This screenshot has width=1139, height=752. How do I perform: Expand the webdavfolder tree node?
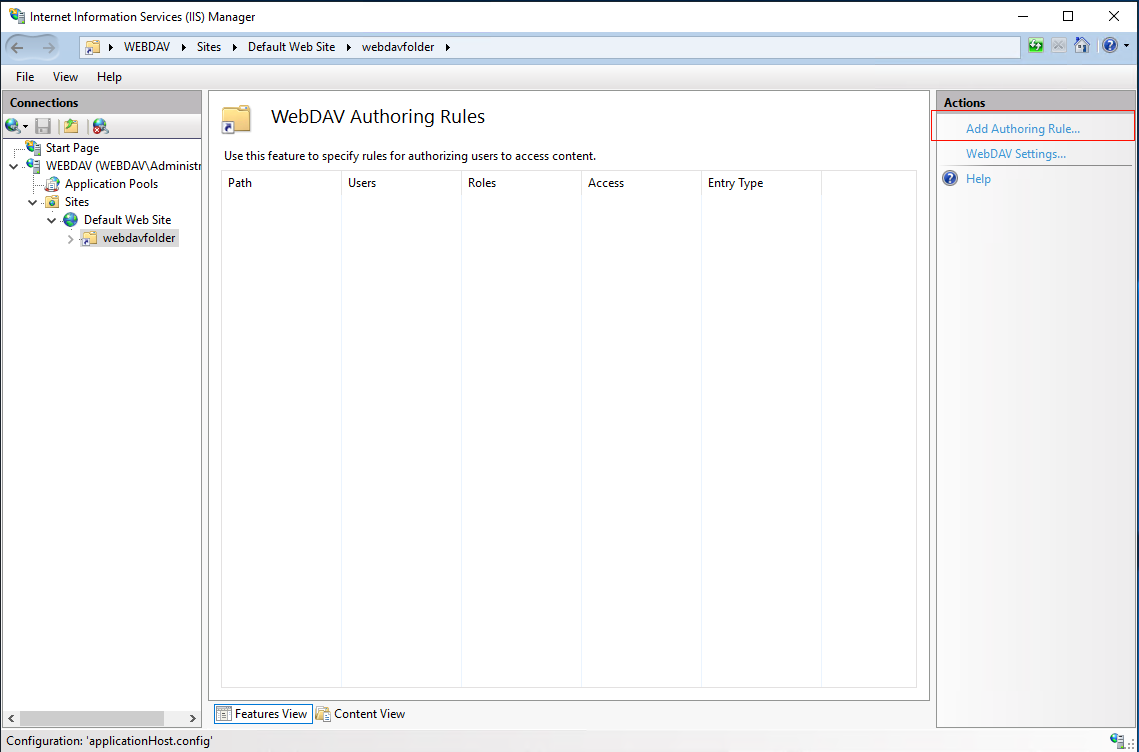[x=70, y=238]
